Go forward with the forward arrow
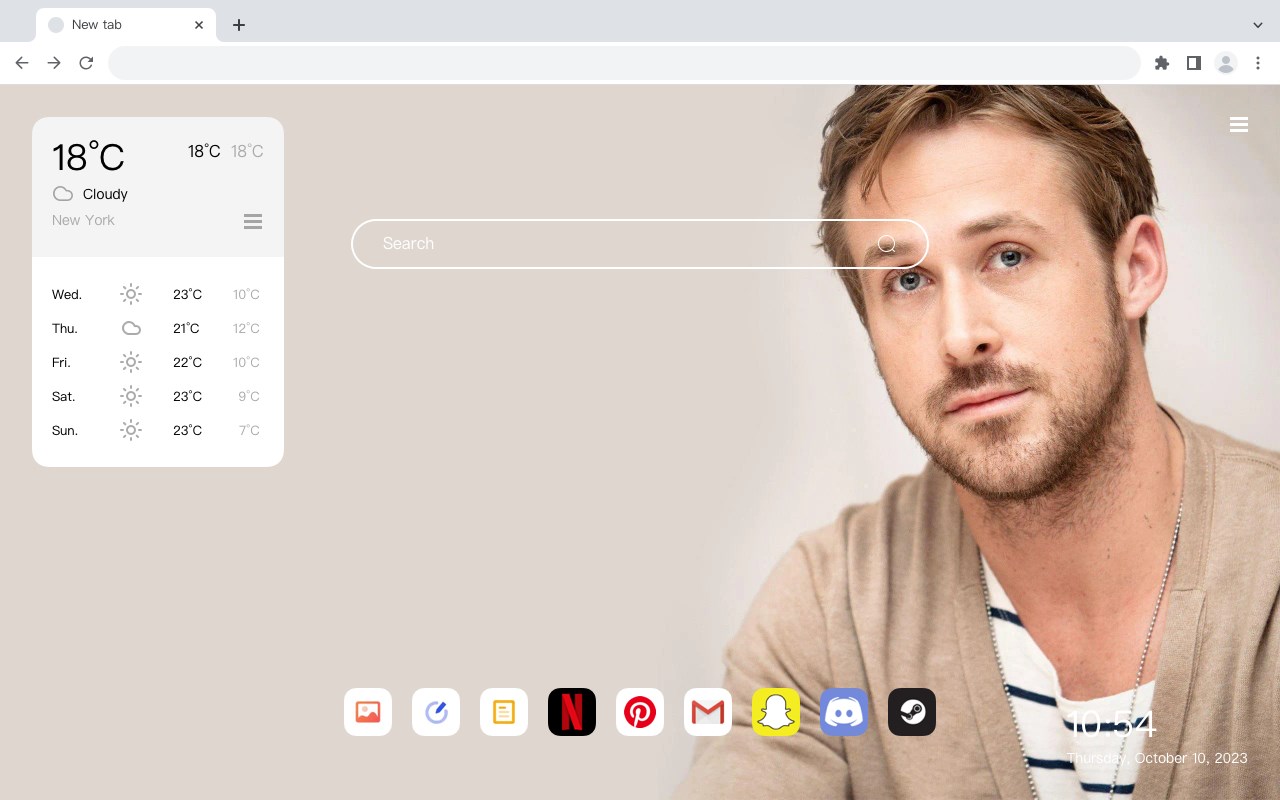Image resolution: width=1280 pixels, height=800 pixels. click(x=54, y=63)
